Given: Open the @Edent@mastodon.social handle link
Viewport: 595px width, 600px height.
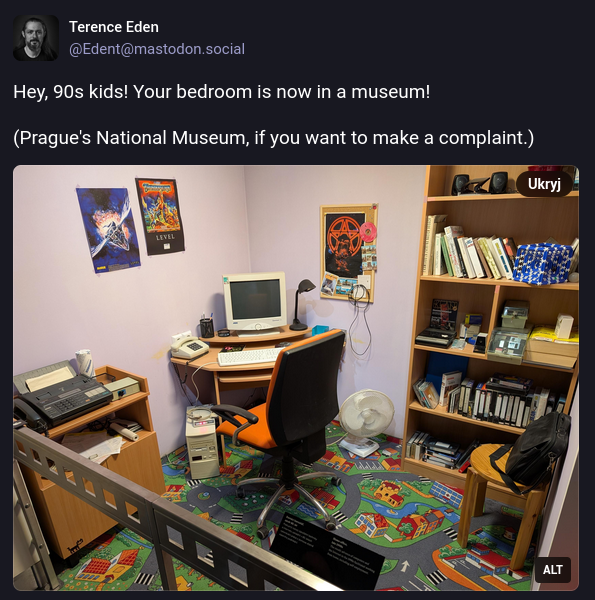Looking at the screenshot, I should point(157,49).
